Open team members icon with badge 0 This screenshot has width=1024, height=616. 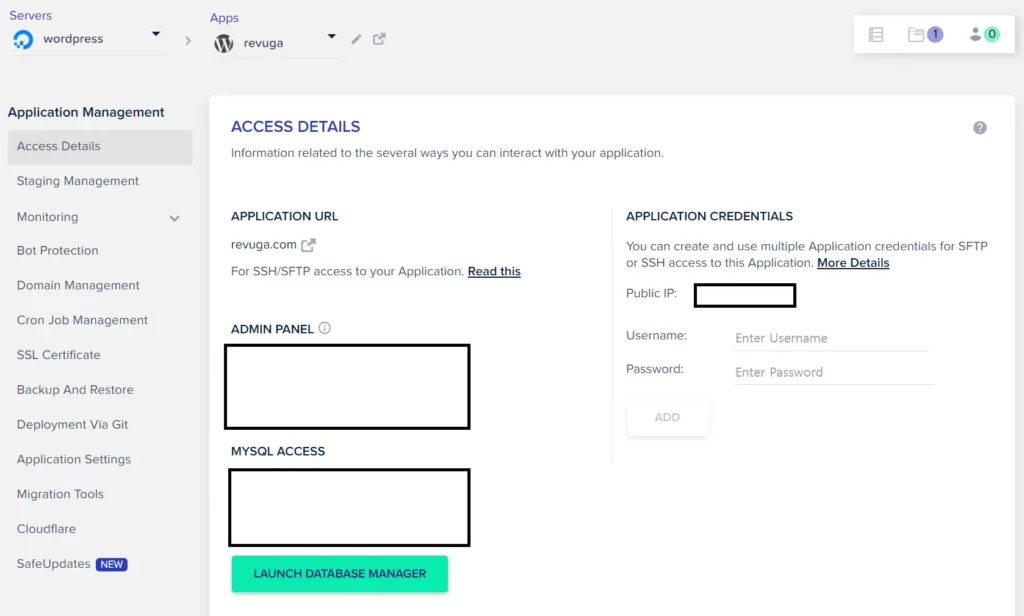[984, 35]
